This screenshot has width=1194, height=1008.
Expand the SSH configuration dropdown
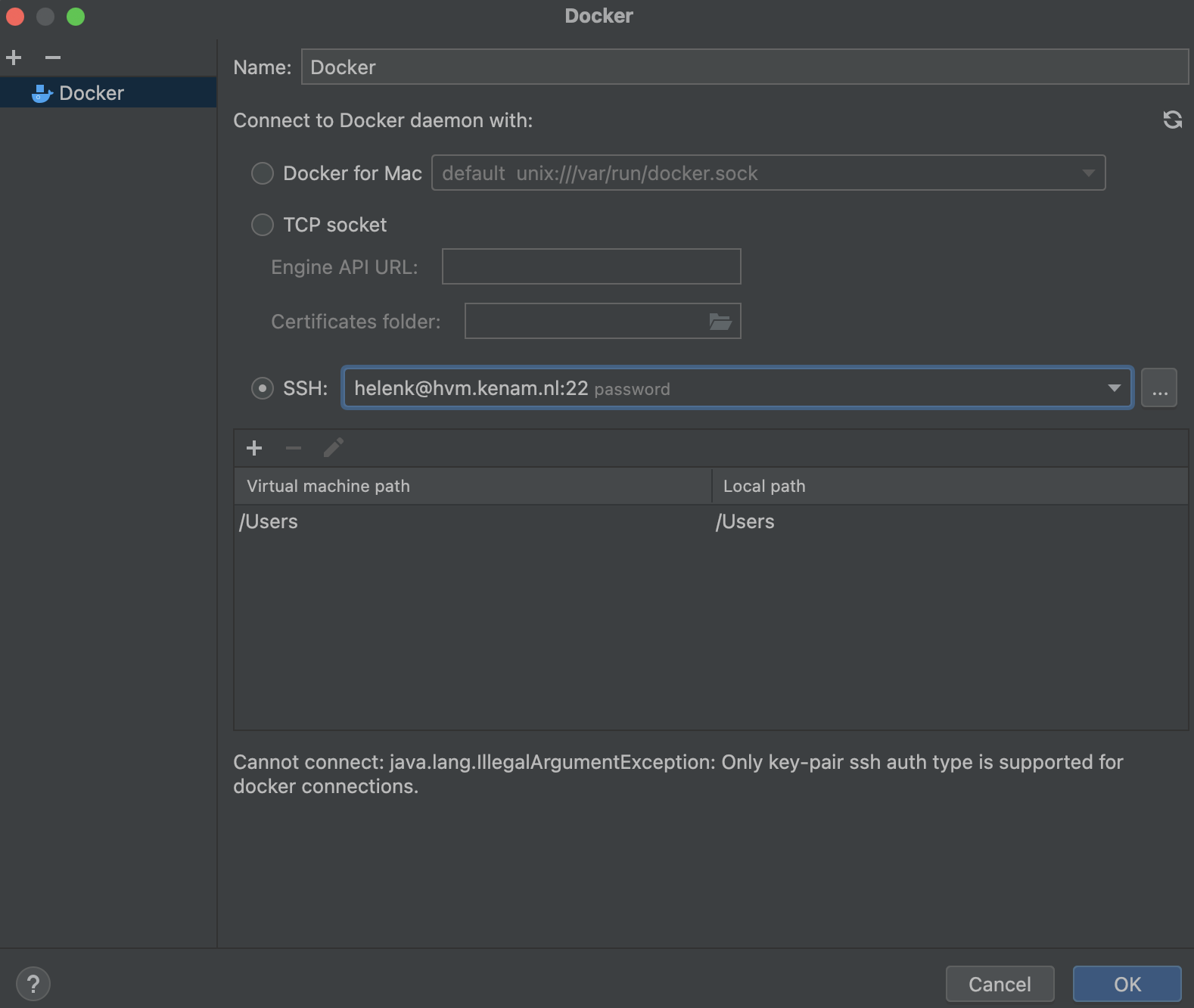point(1114,388)
